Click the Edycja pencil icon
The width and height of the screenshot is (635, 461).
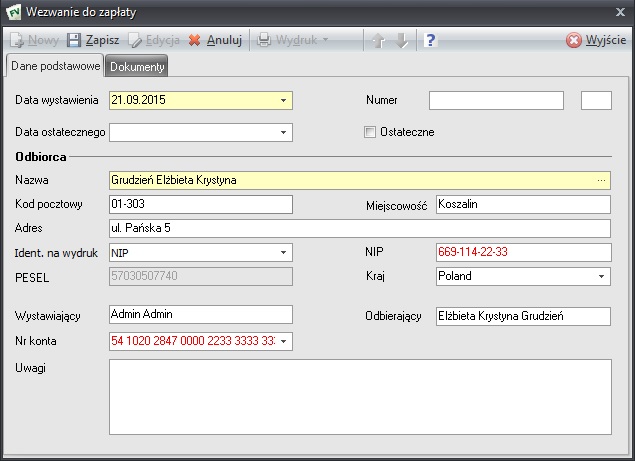pyautogui.click(x=135, y=41)
